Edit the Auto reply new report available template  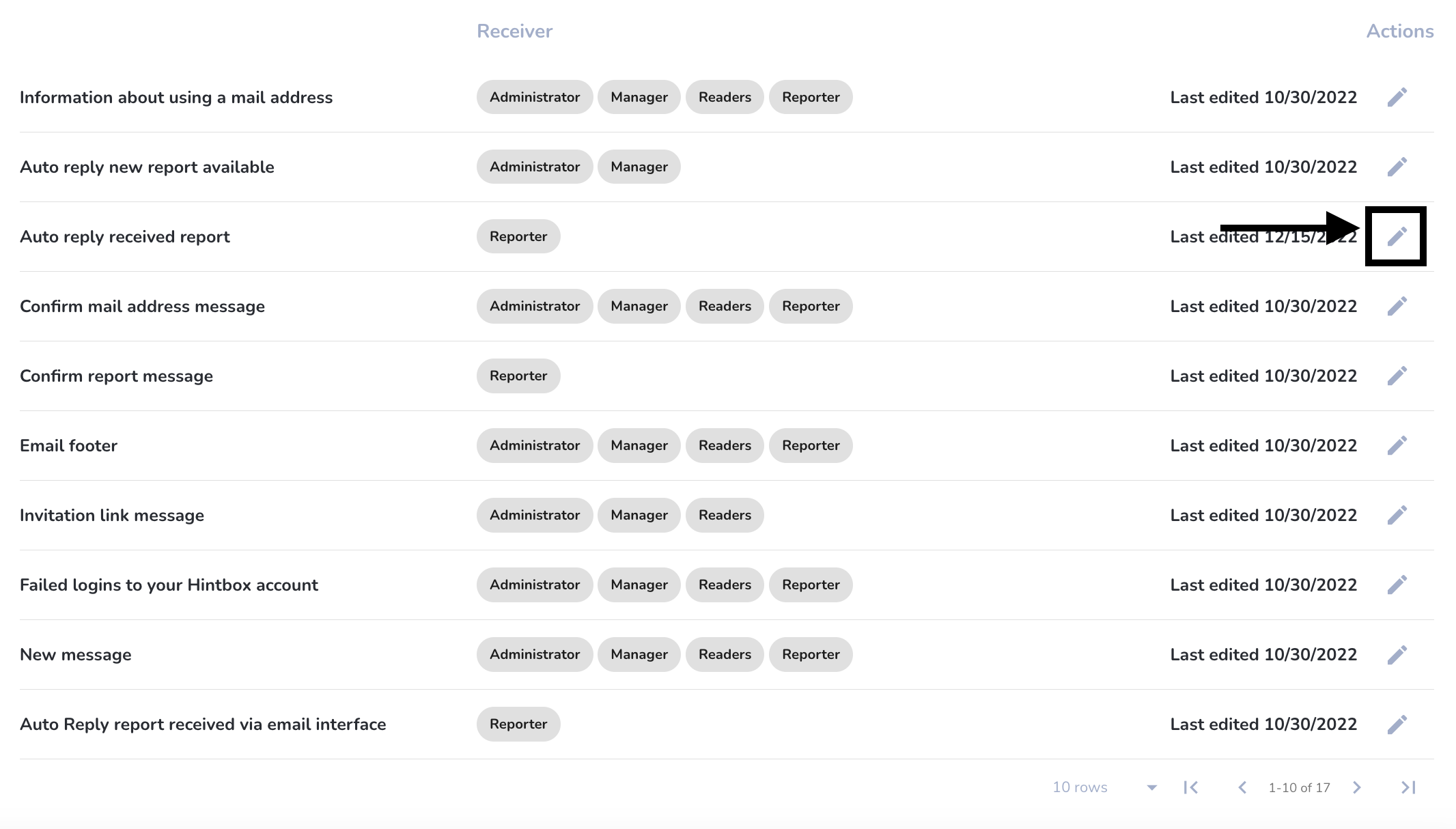click(1397, 167)
